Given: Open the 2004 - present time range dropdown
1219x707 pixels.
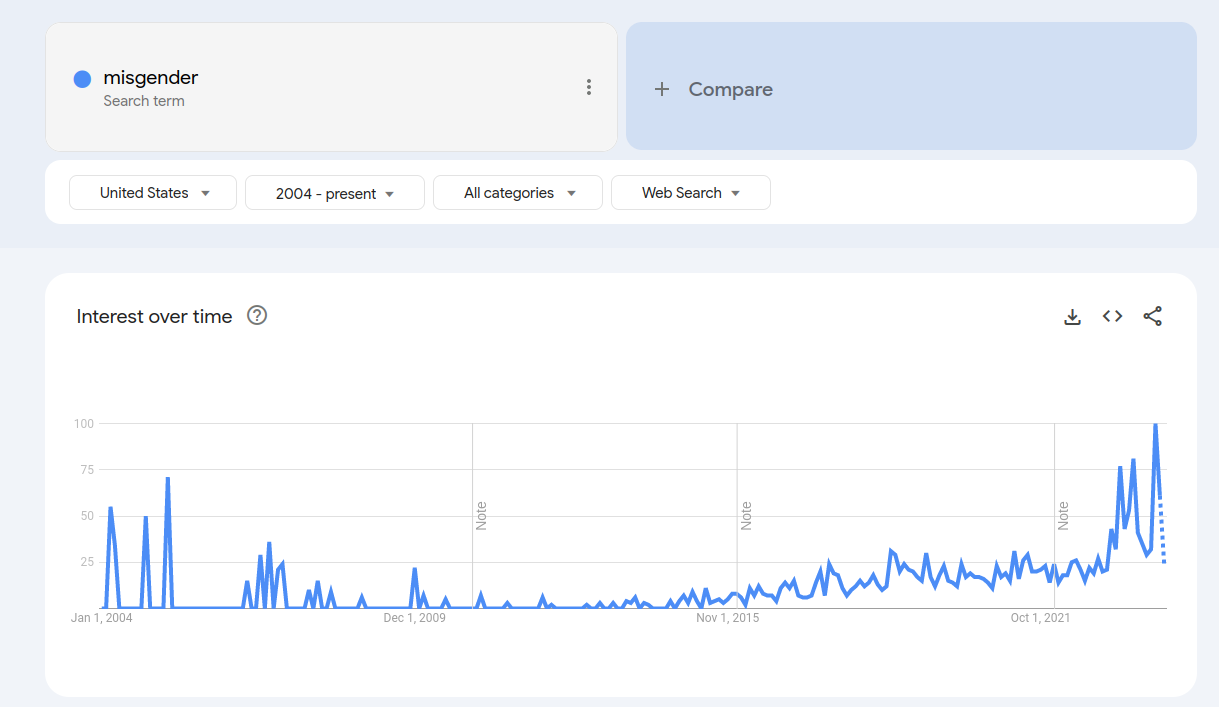Looking at the screenshot, I should pos(335,193).
